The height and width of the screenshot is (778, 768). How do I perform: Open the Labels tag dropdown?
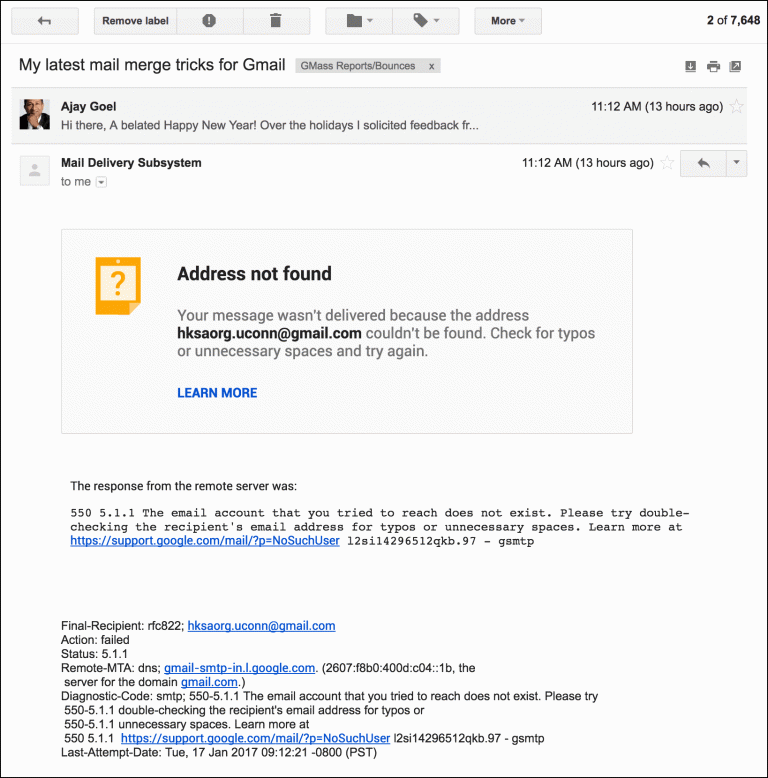point(426,21)
